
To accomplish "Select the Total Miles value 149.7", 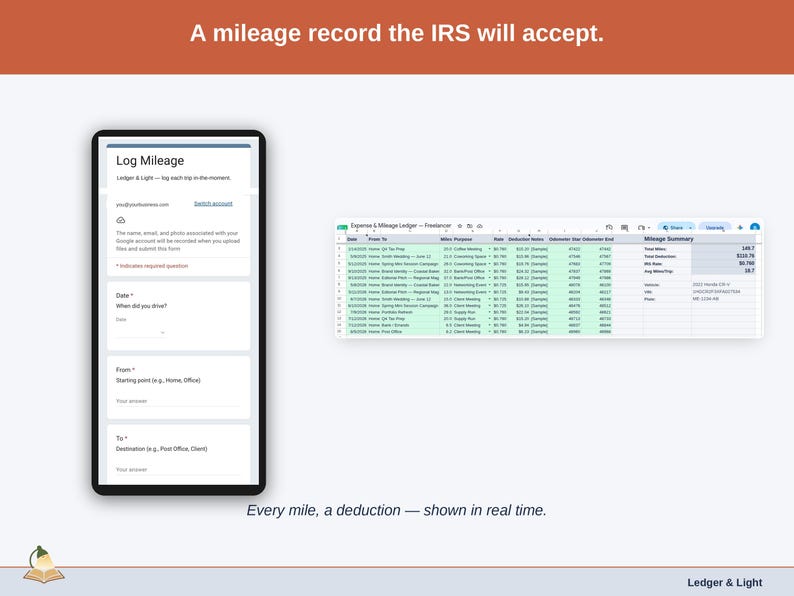I will [724, 249].
